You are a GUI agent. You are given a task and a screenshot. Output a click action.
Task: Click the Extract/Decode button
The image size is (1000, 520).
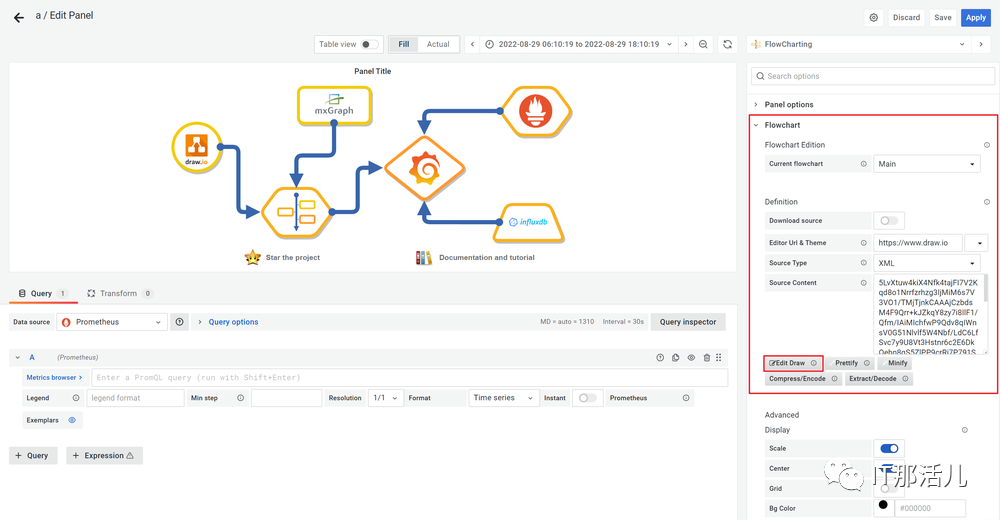coord(879,379)
